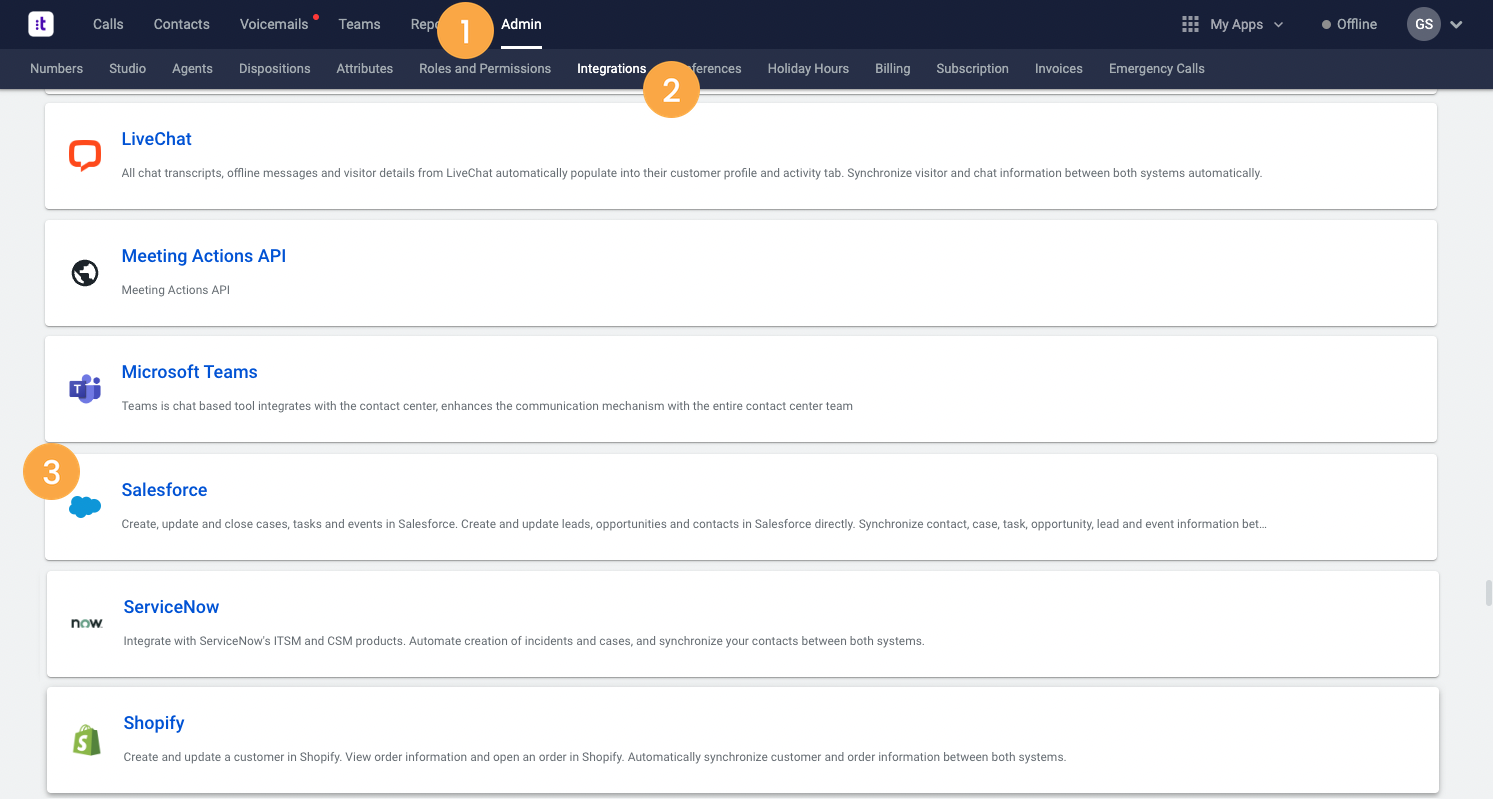Open Subscription section
Image resolution: width=1493 pixels, height=799 pixels.
(x=972, y=68)
